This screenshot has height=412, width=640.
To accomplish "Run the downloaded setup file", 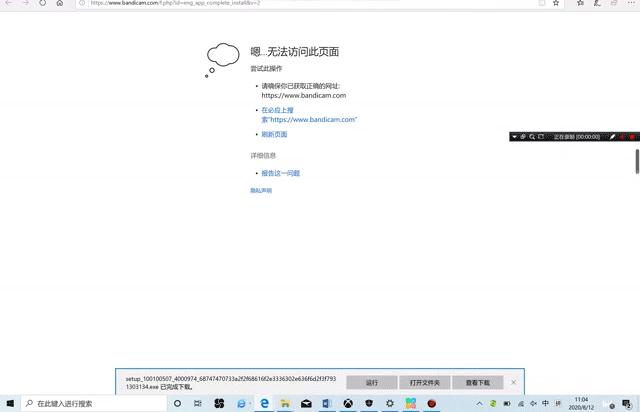I will (x=372, y=383).
